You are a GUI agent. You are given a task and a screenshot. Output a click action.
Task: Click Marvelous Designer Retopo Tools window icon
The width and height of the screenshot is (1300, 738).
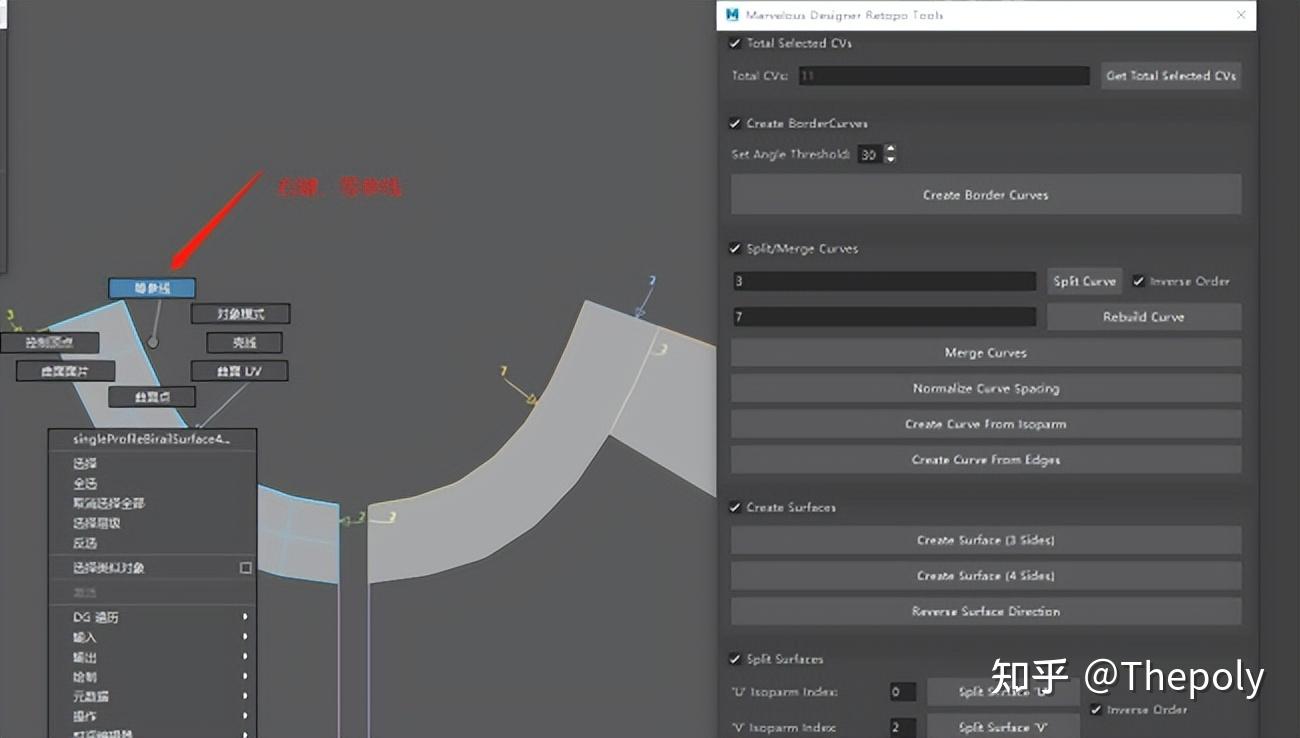click(733, 15)
